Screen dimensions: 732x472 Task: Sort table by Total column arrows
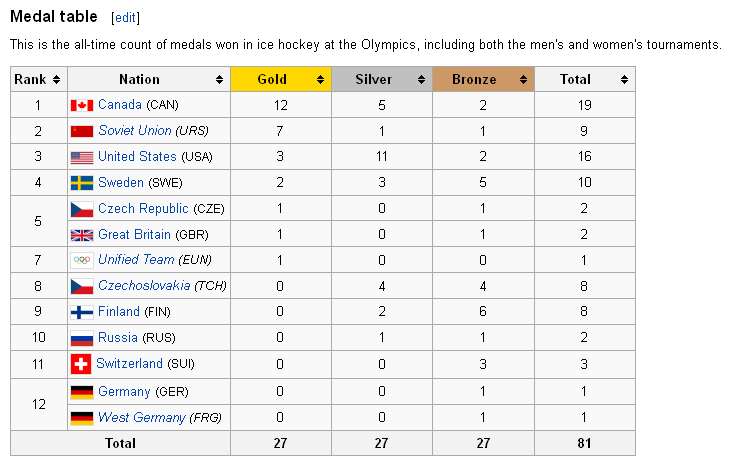click(624, 79)
